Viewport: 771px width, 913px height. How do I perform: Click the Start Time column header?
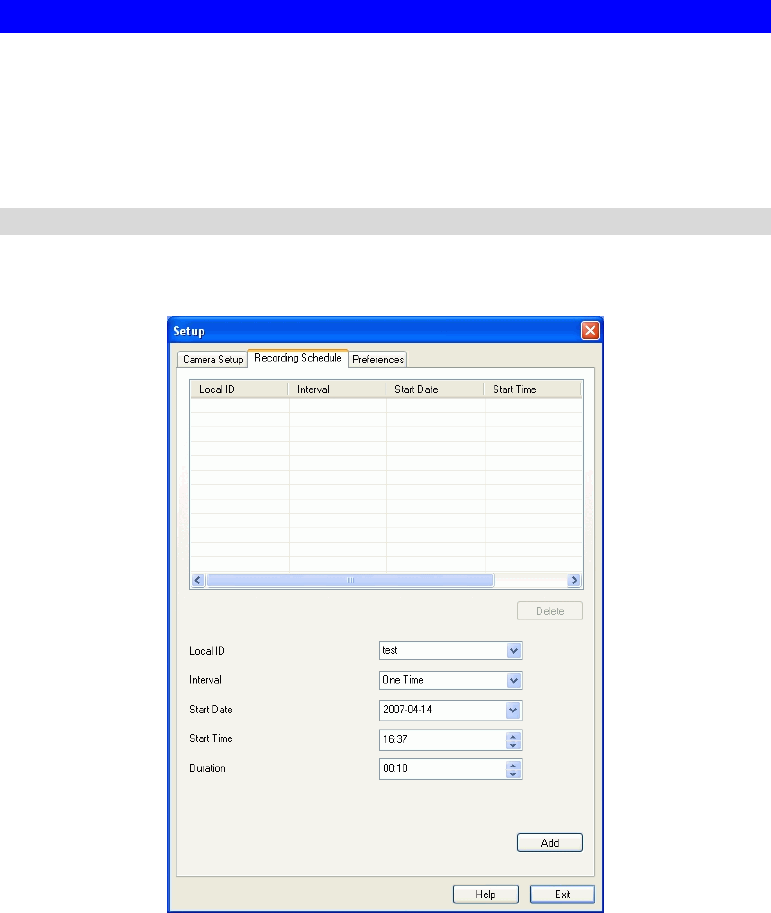tap(533, 390)
